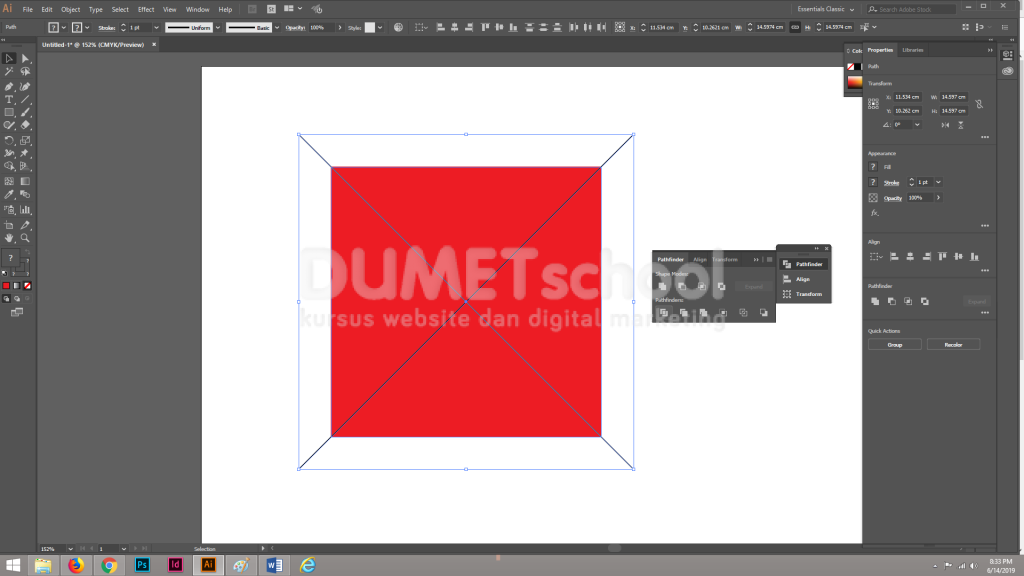Select the Type tool
The image size is (1024, 576).
pyautogui.click(x=9, y=100)
